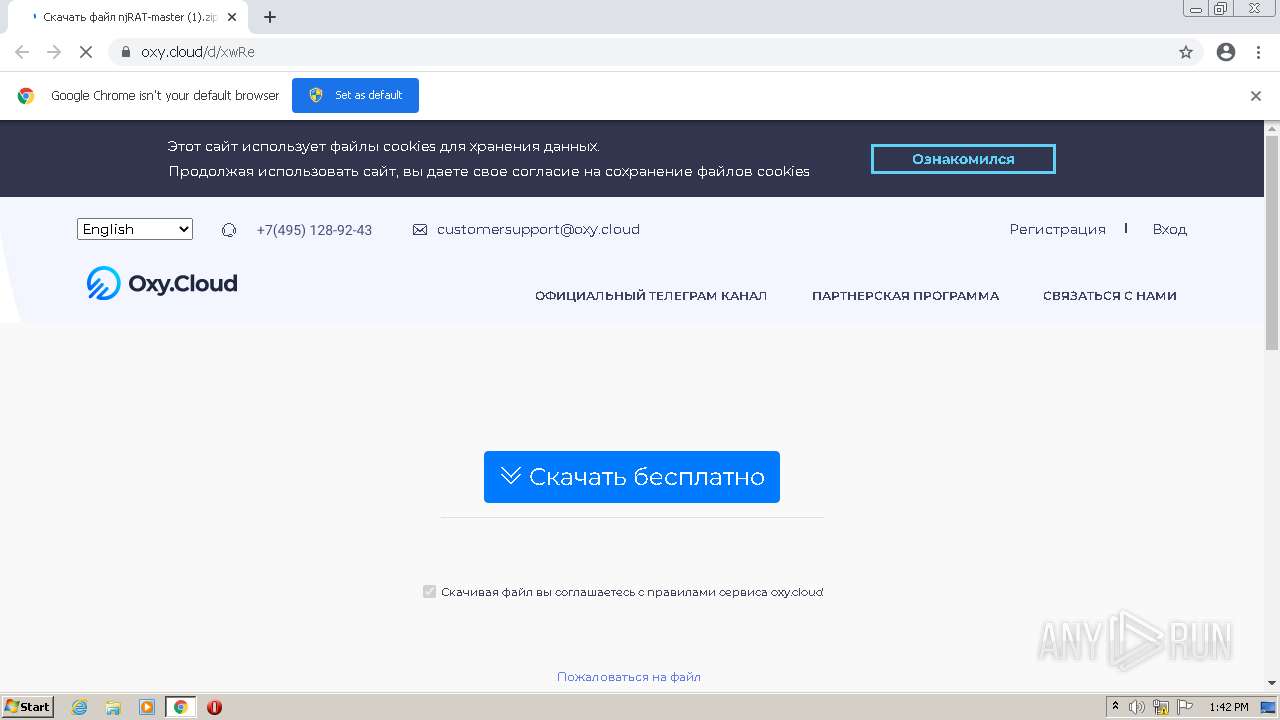Screen dimensions: 1280x720
Task: Open Internet Explorer from taskbar
Action: (79, 707)
